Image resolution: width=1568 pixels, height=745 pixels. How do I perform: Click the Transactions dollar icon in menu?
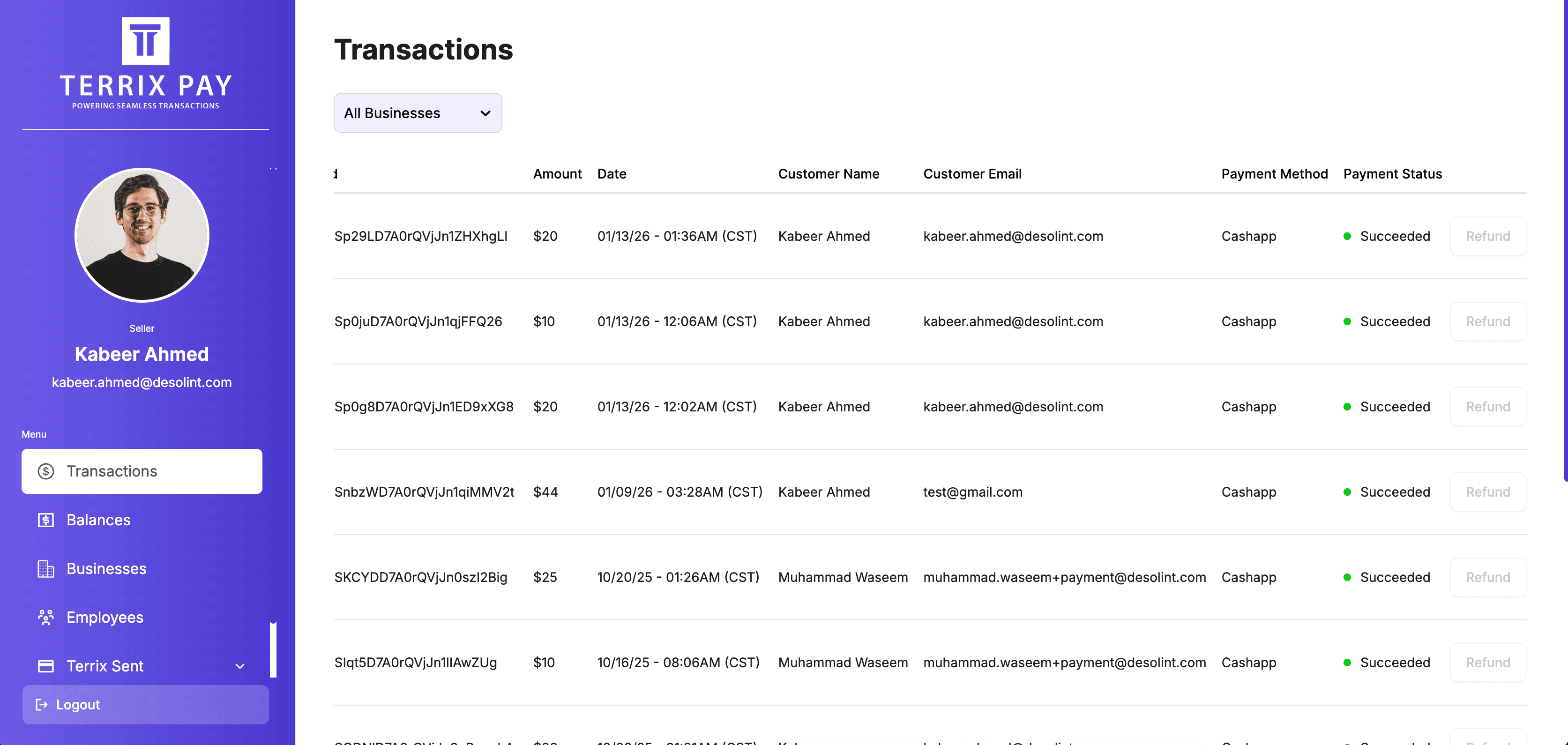(45, 471)
